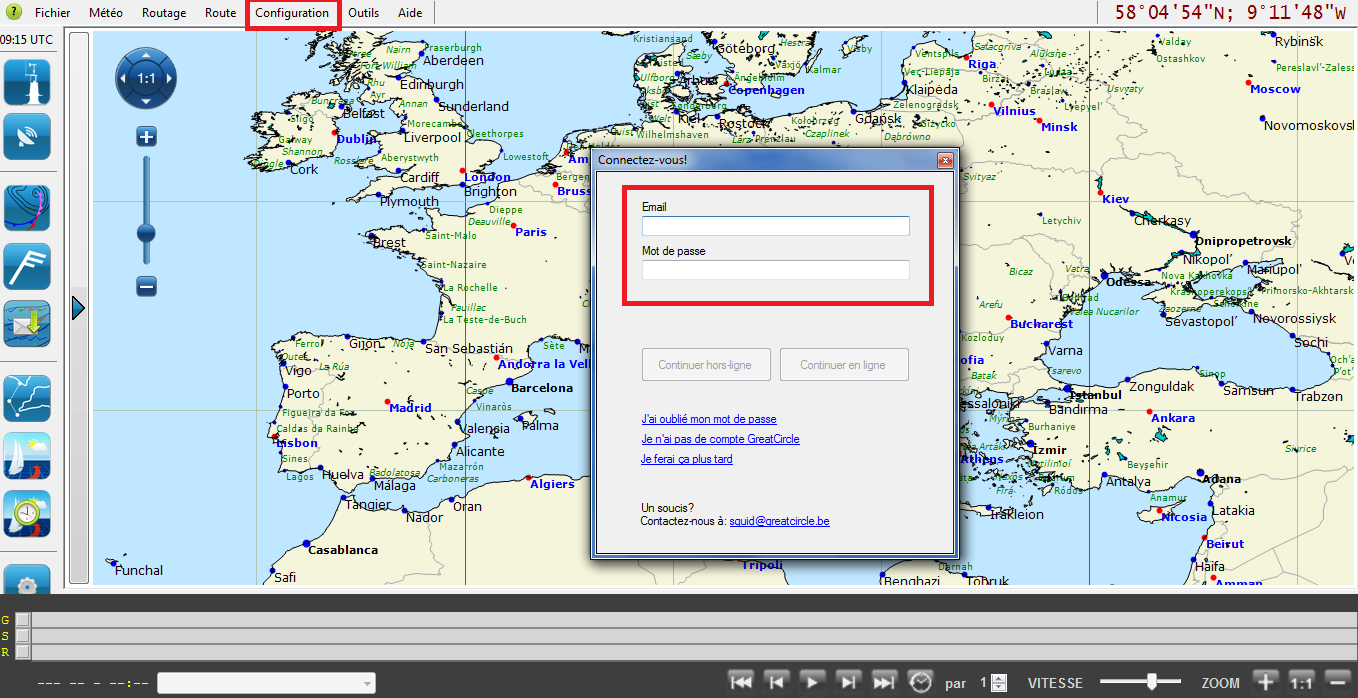The width and height of the screenshot is (1358, 698).
Task: Click the 'J'ai oublié mon mot de passe' link
Action: pos(709,419)
